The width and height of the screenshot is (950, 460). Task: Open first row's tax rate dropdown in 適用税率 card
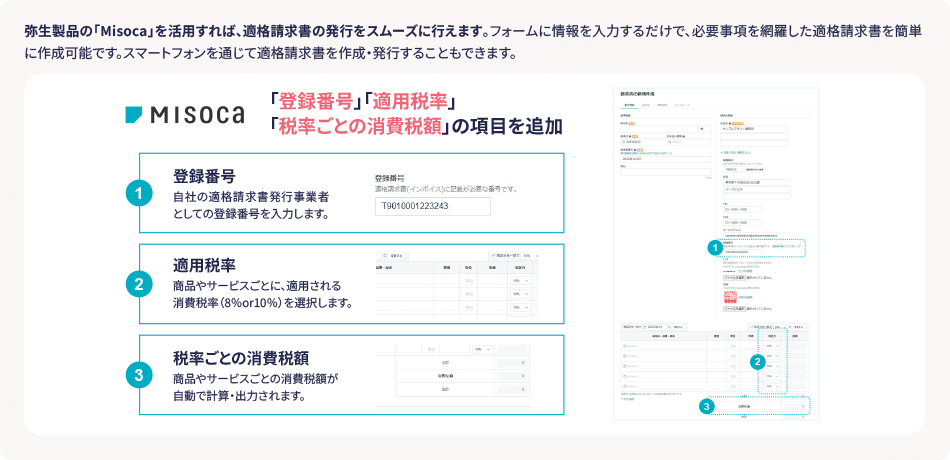[x=520, y=281]
